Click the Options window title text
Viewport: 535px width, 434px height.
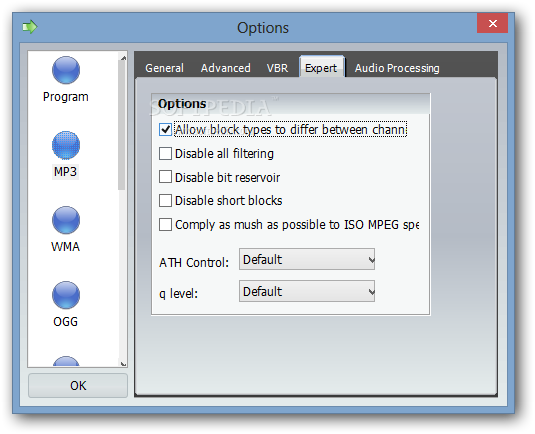click(263, 28)
